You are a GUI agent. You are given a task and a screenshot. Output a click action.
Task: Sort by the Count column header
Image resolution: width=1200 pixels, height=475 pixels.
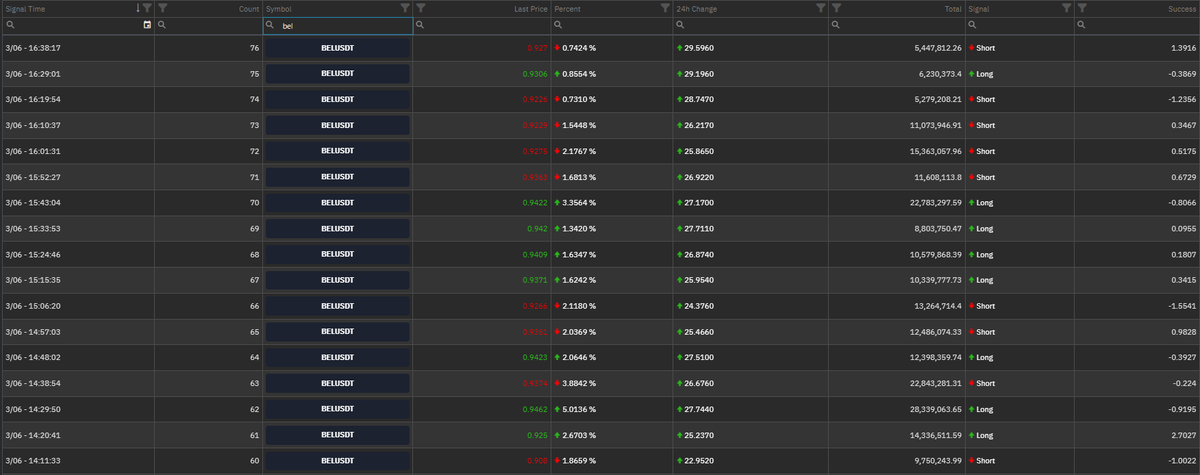[x=249, y=8]
